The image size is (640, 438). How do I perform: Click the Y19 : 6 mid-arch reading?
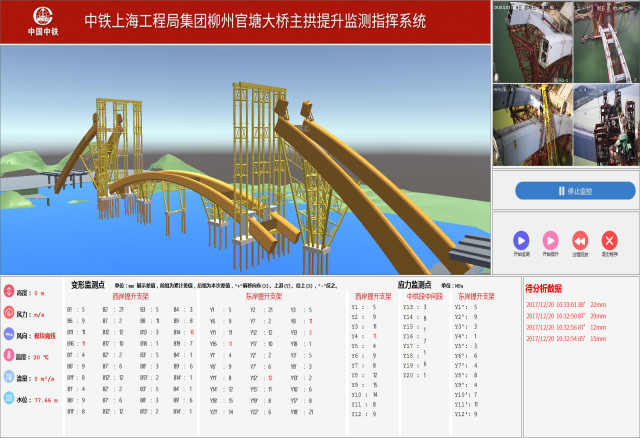(415, 365)
